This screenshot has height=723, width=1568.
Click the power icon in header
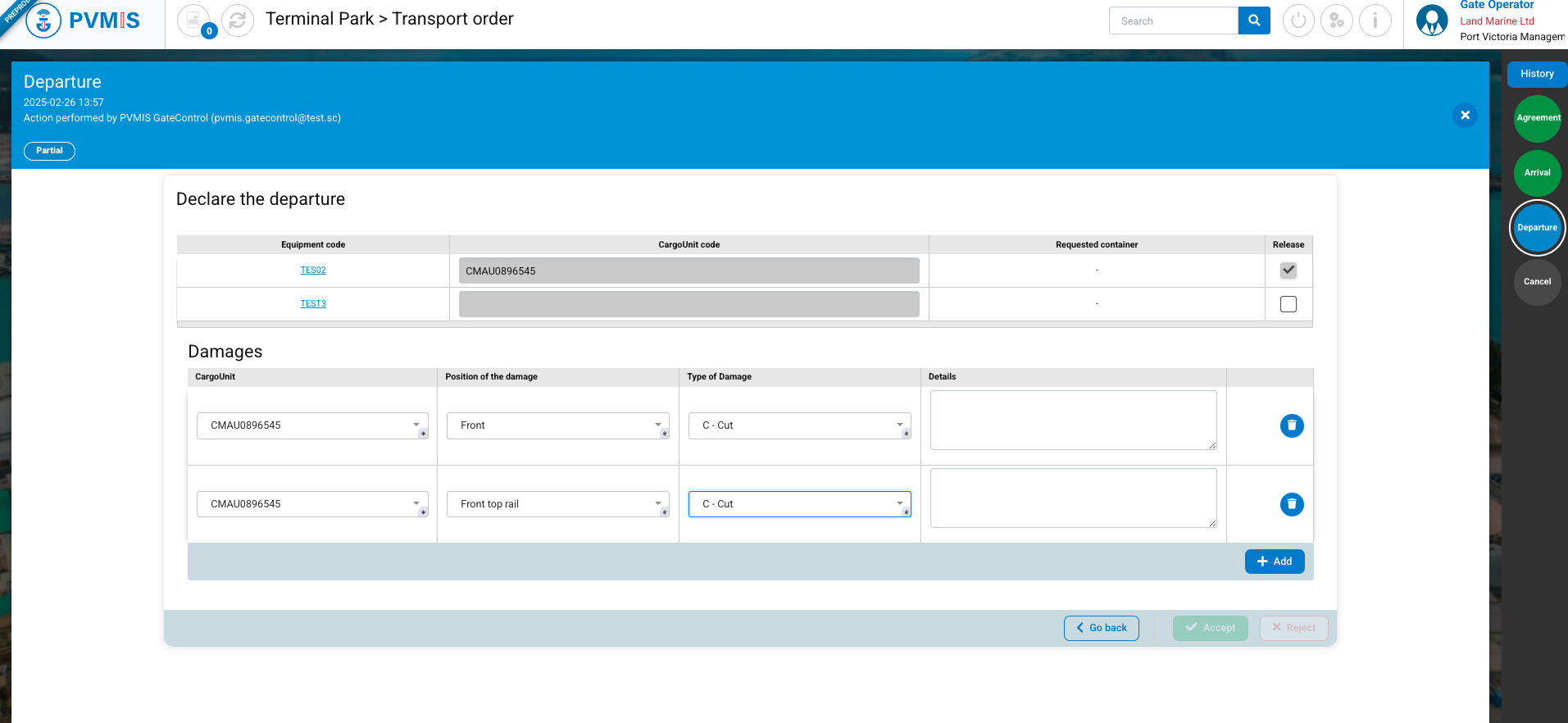click(x=1298, y=20)
